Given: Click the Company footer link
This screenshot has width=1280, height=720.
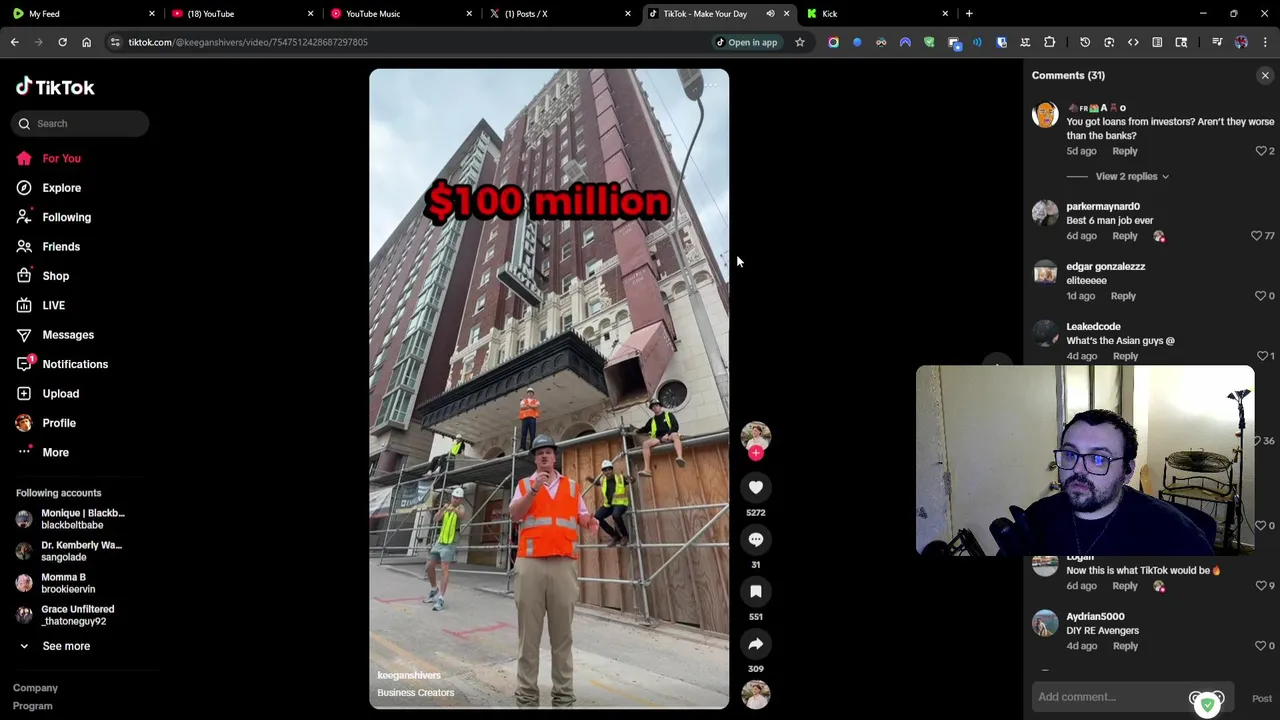Looking at the screenshot, I should coord(35,688).
